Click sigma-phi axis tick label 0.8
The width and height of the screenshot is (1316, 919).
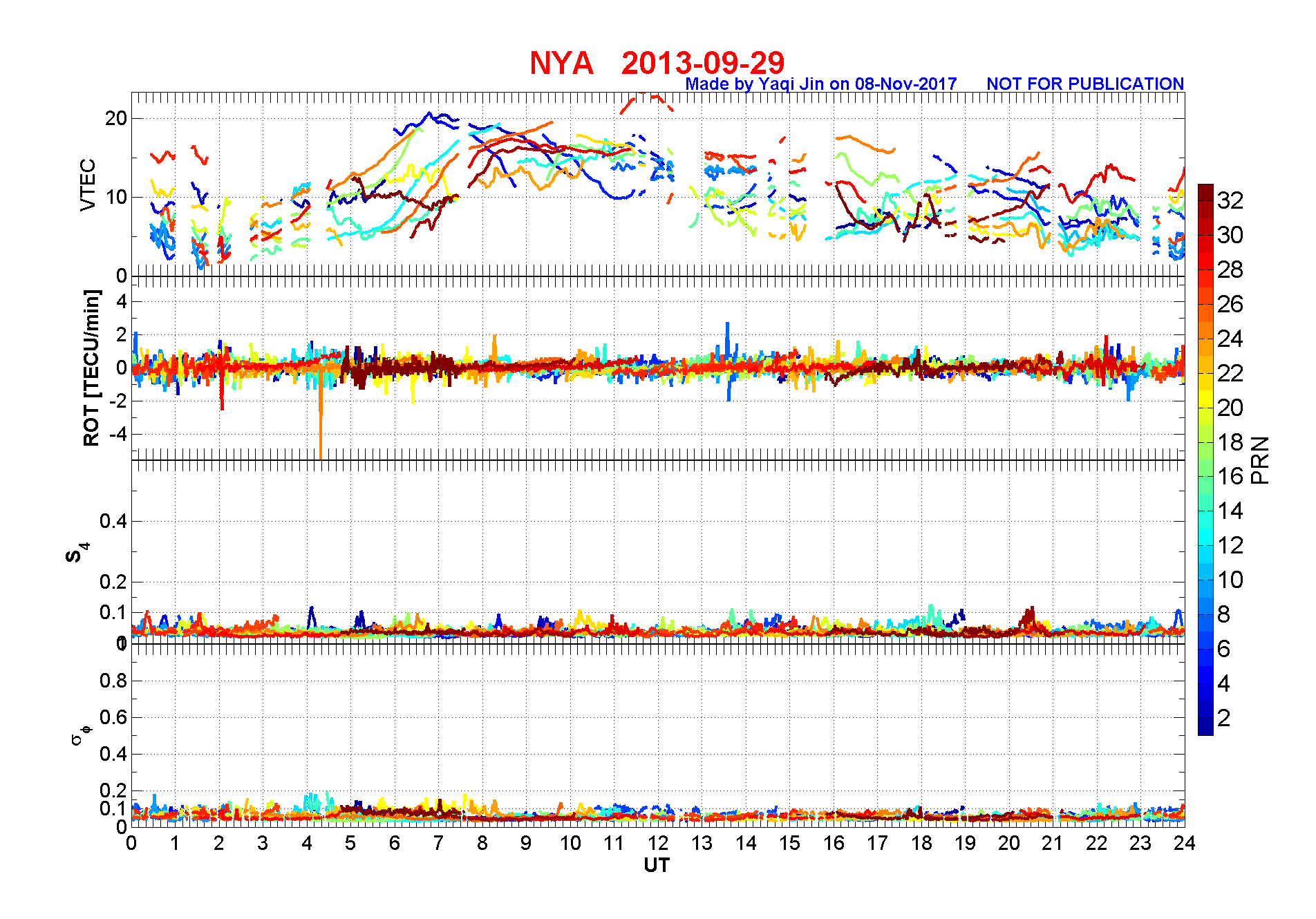click(114, 681)
